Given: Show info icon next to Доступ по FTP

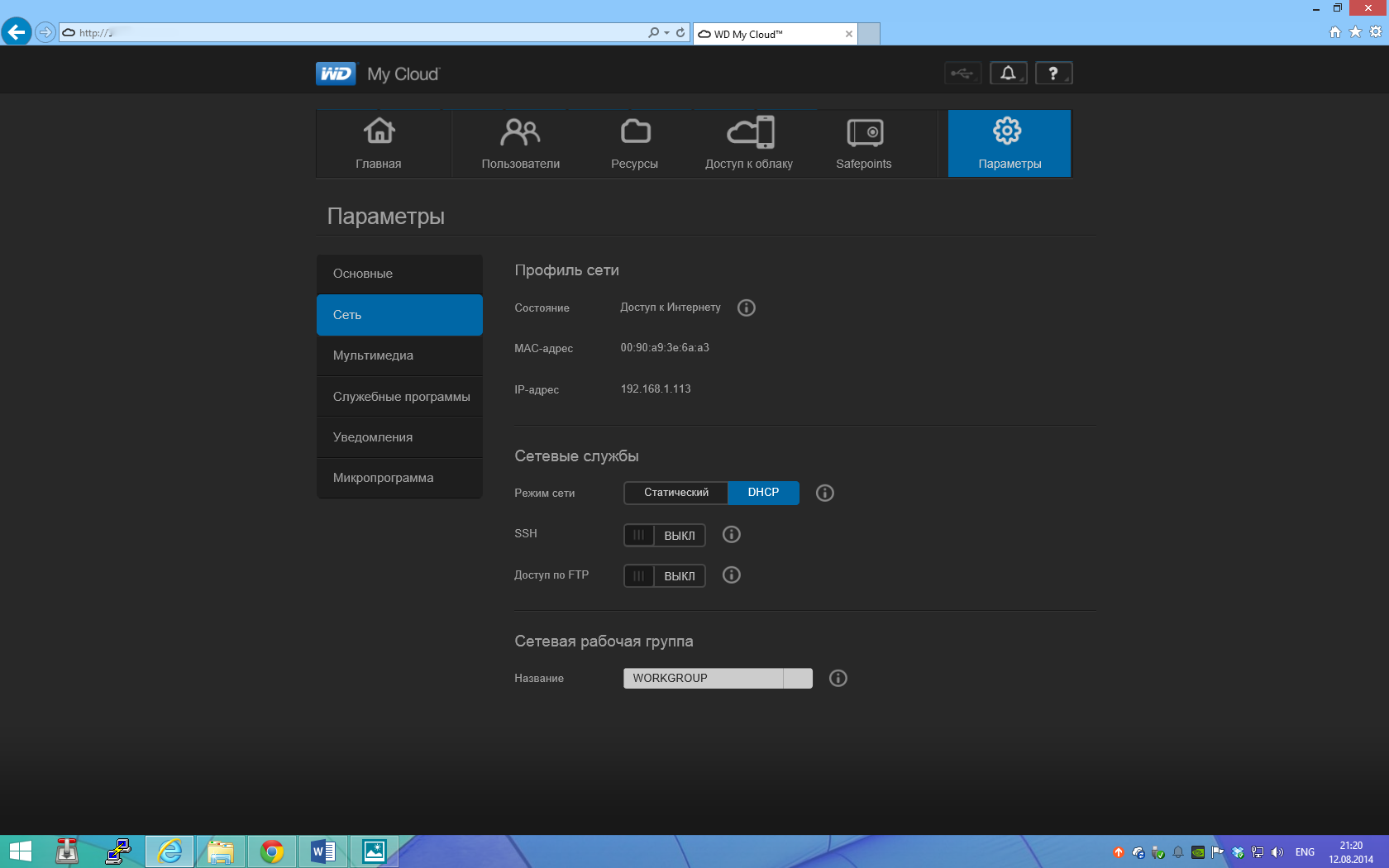Looking at the screenshot, I should click(732, 575).
